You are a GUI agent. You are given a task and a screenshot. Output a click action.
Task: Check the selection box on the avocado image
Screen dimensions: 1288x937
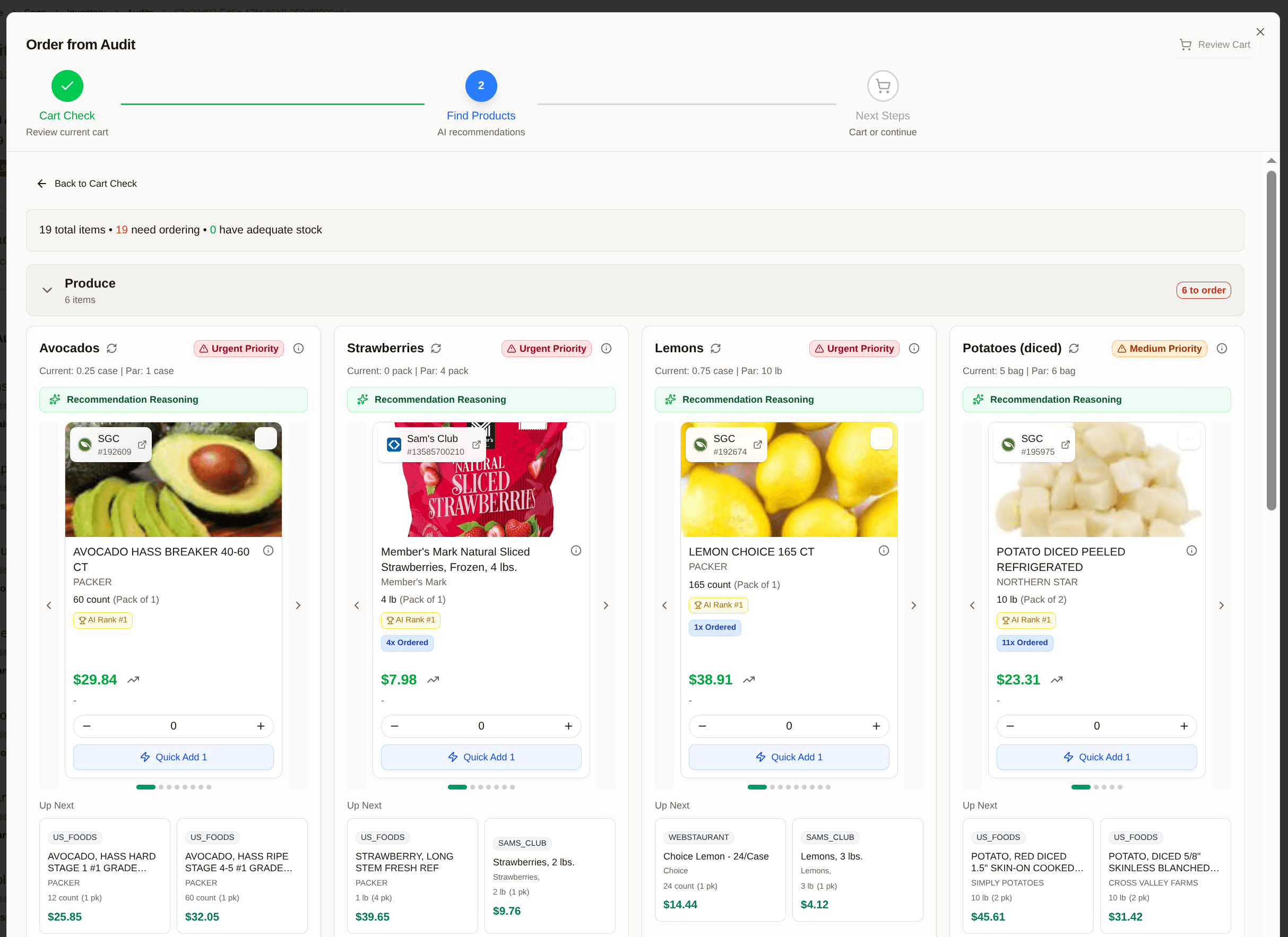tap(266, 438)
